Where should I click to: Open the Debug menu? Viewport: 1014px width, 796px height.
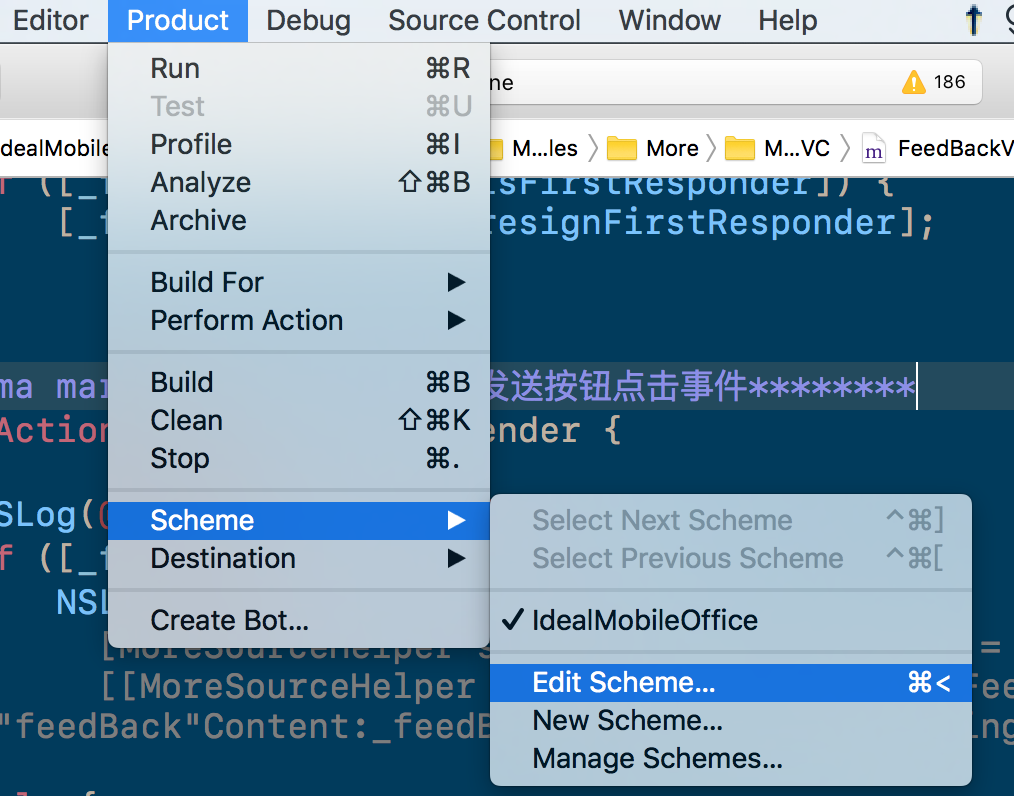[x=307, y=19]
